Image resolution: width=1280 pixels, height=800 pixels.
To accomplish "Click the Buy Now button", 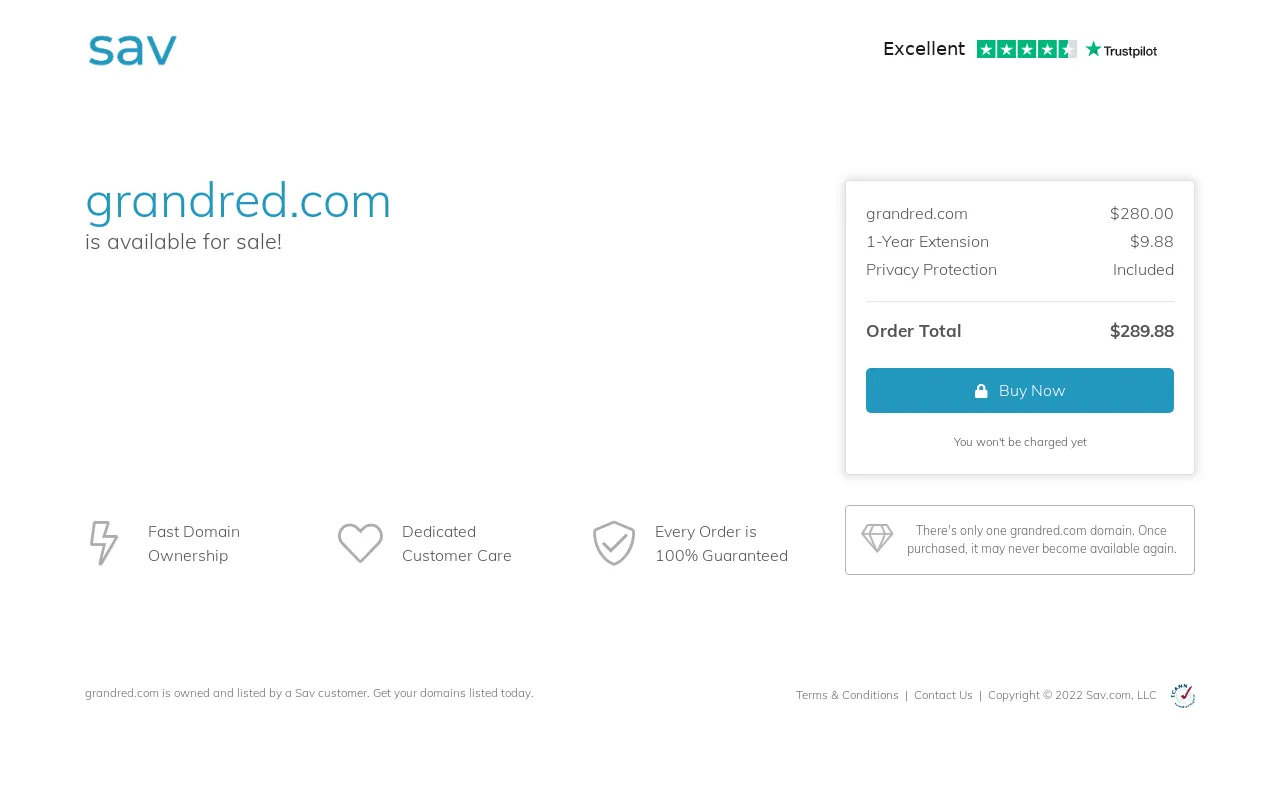I will click(x=1020, y=390).
